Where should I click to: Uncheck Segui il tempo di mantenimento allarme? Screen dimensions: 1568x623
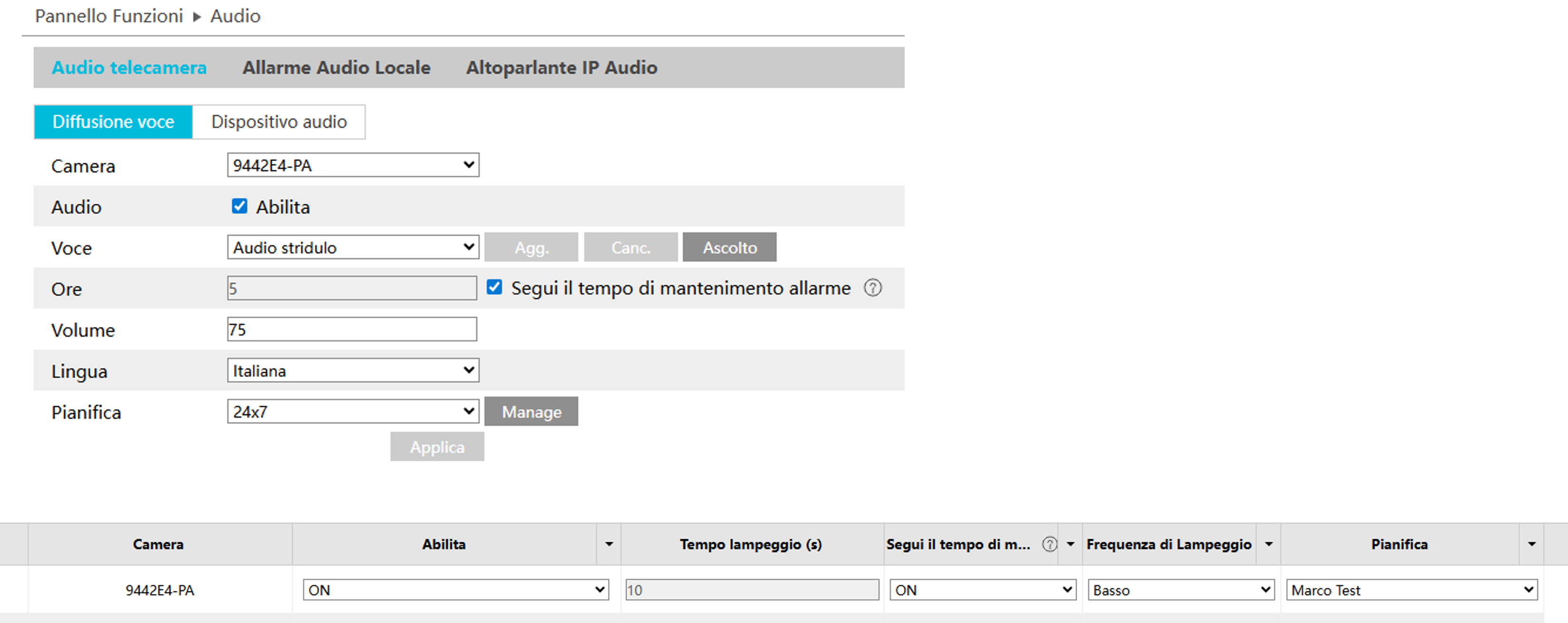click(494, 287)
